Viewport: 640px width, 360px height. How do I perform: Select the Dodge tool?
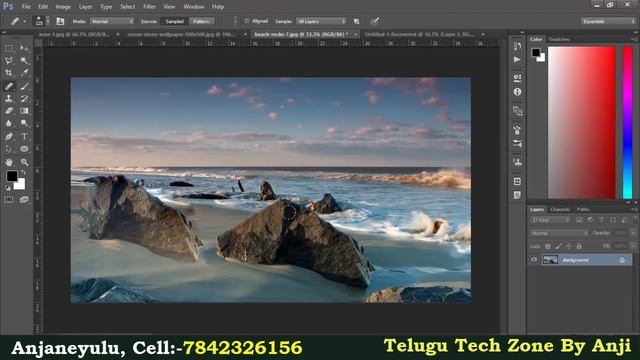click(24, 123)
